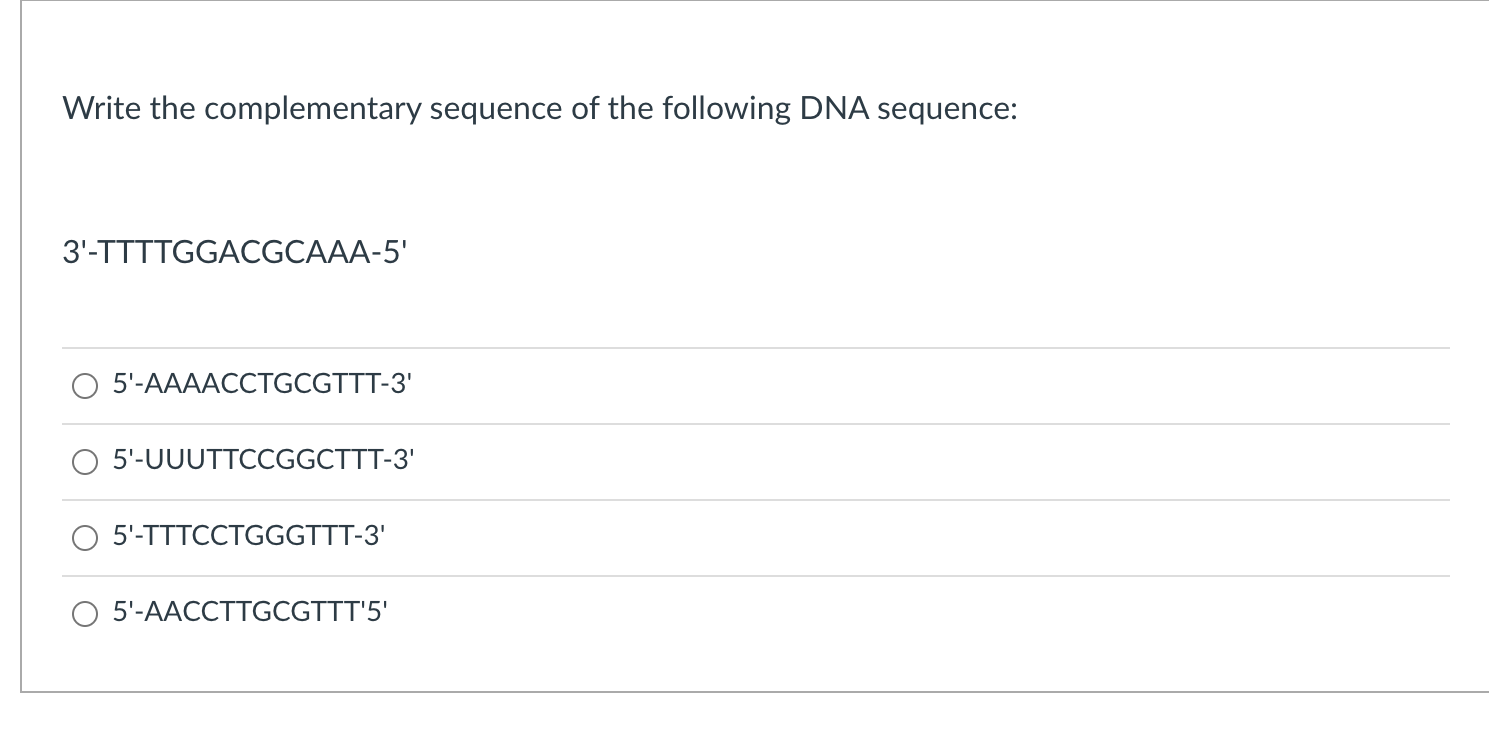Screen dimensions: 1489x749
Task: Click the word "following" in the question
Action: [723, 110]
